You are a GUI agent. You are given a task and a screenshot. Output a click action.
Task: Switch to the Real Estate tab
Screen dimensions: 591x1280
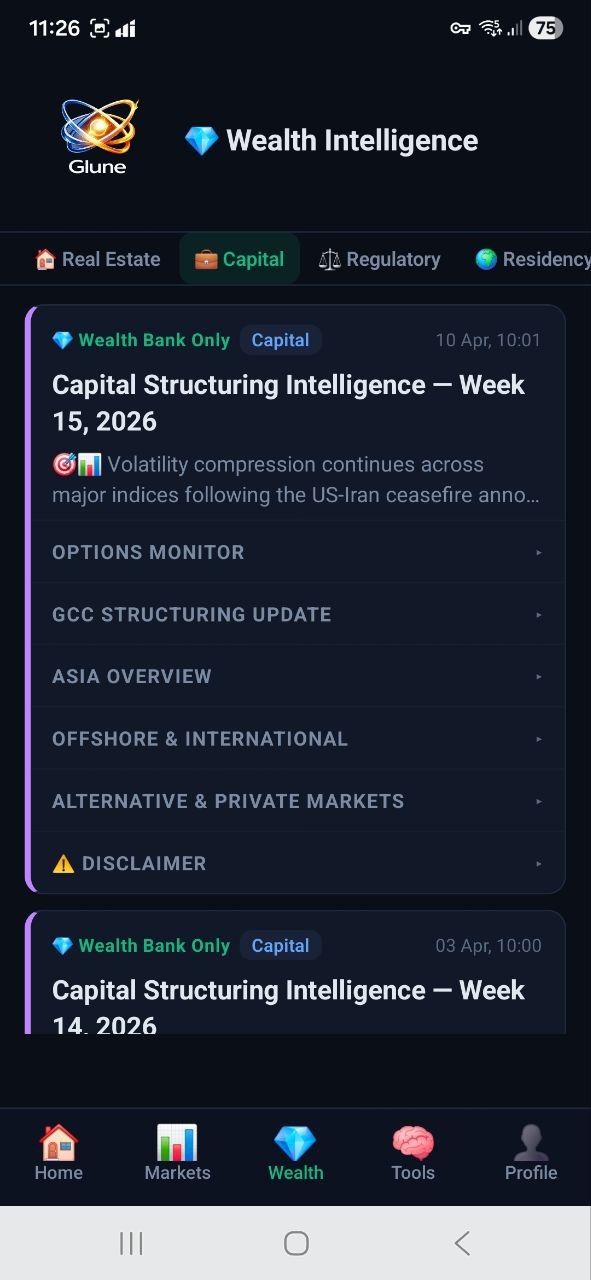(96, 258)
